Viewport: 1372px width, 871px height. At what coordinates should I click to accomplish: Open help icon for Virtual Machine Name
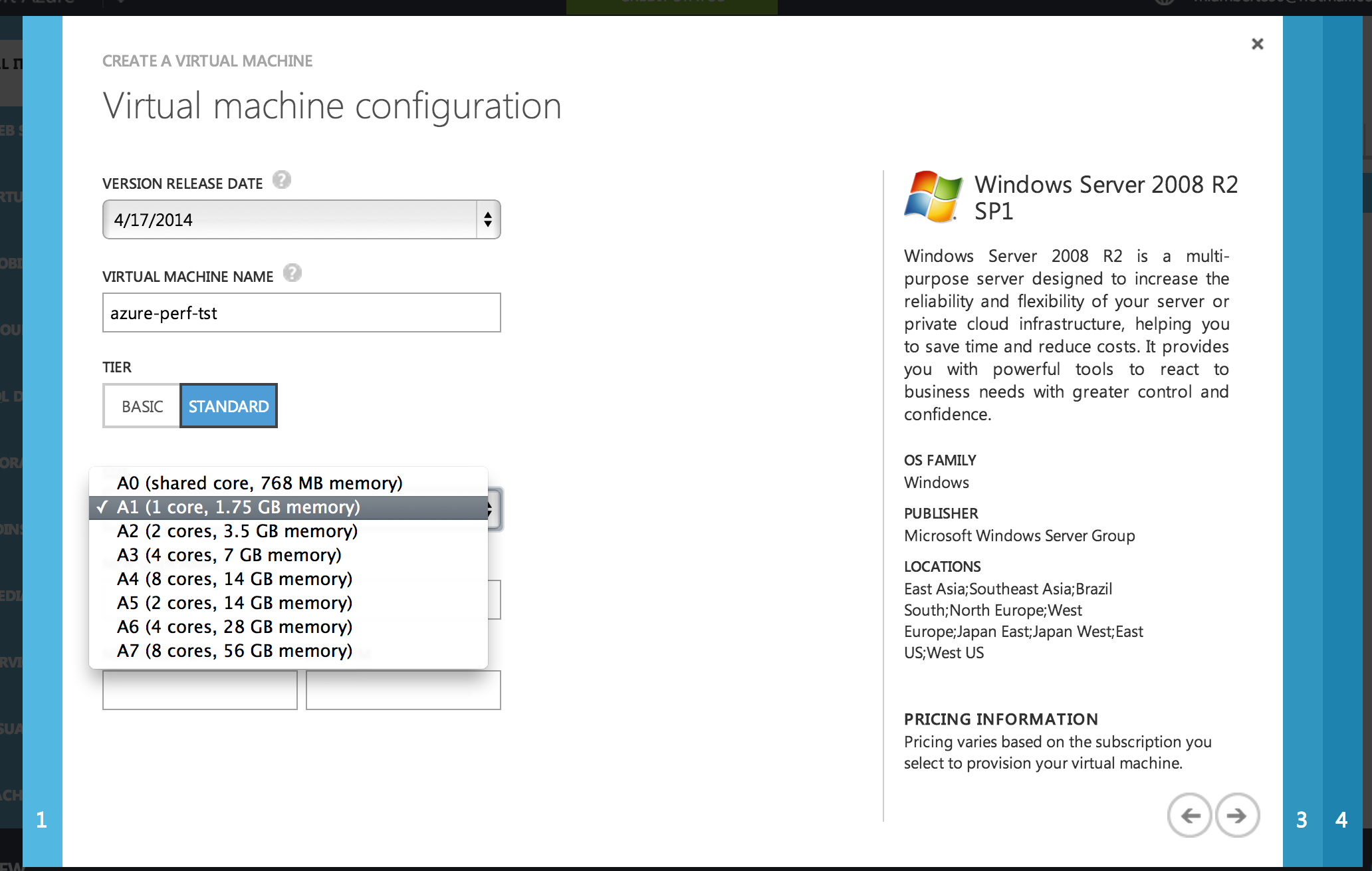pyautogui.click(x=292, y=273)
